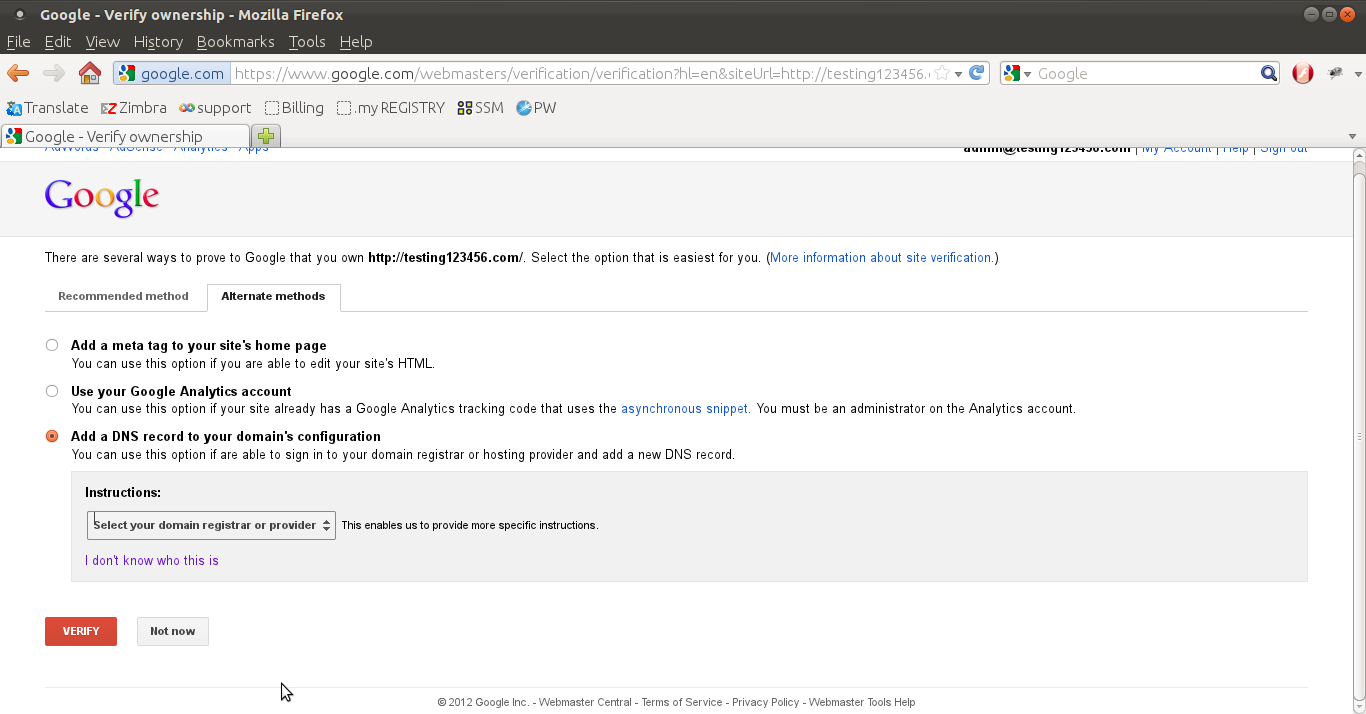The image size is (1366, 714).
Task: Click the vertical page scrollbar
Action: 1359,436
